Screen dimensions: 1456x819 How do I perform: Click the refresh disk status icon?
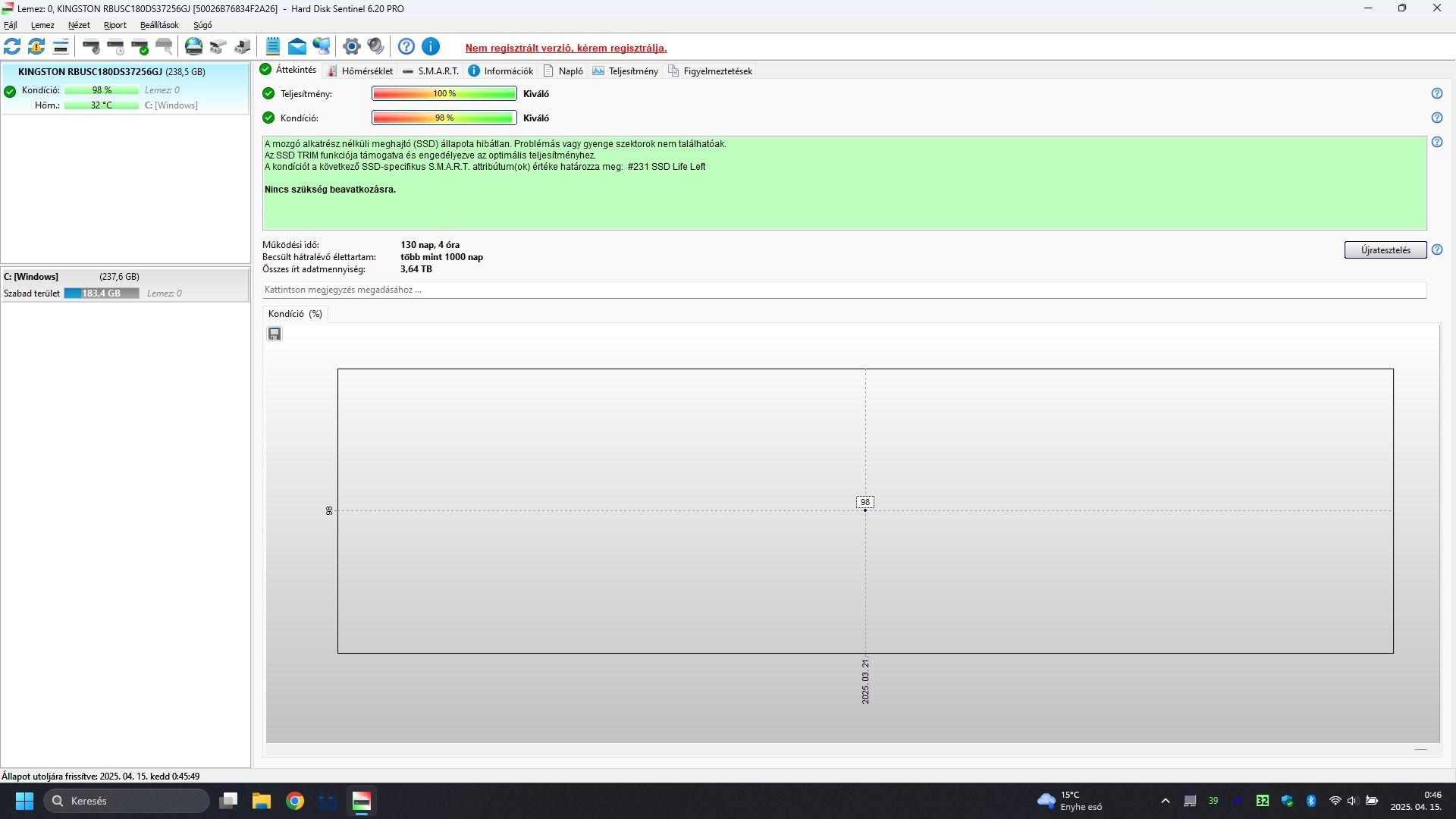(x=12, y=46)
